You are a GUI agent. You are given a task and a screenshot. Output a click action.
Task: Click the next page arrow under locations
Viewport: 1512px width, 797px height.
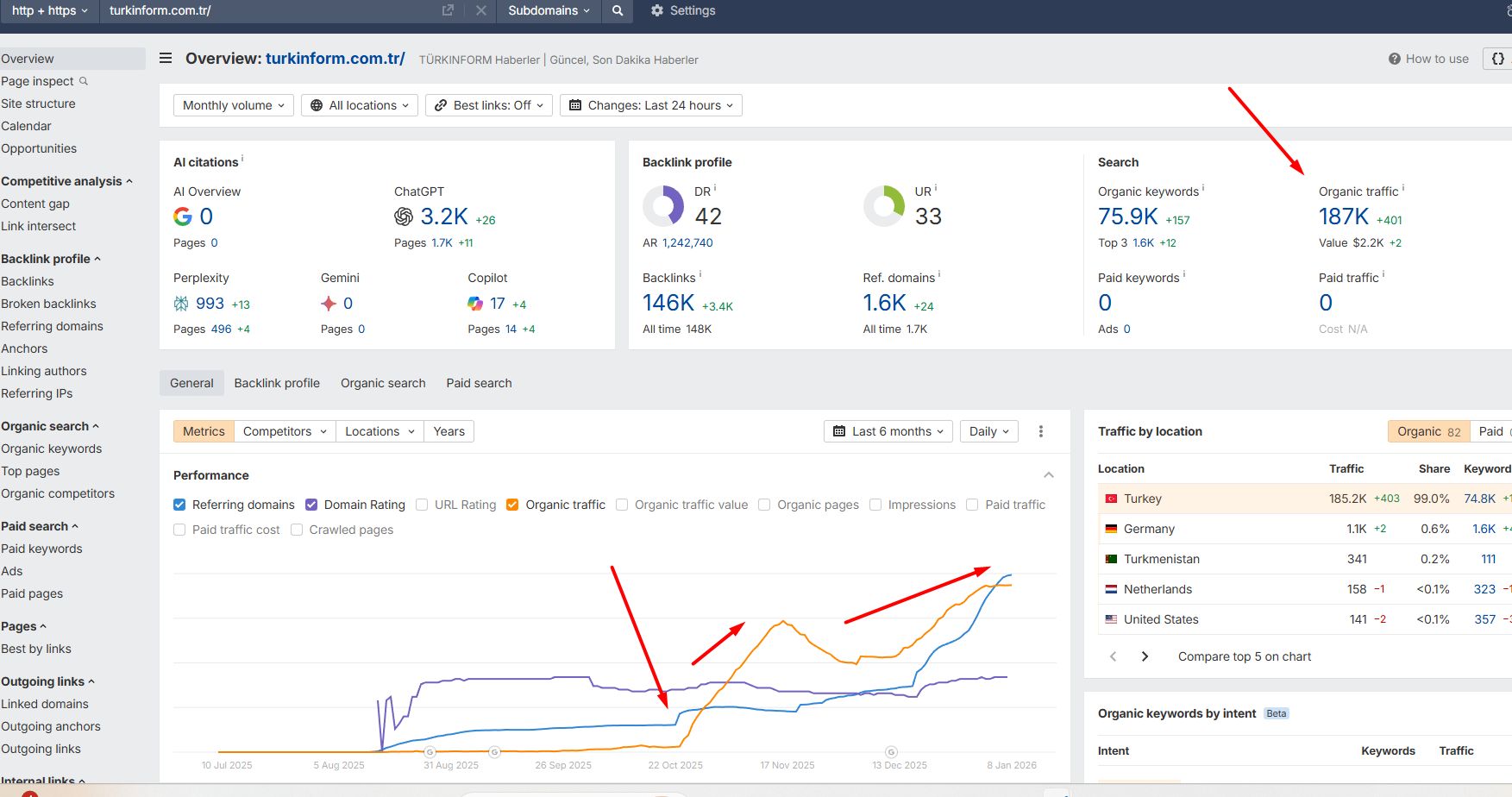click(x=1145, y=656)
